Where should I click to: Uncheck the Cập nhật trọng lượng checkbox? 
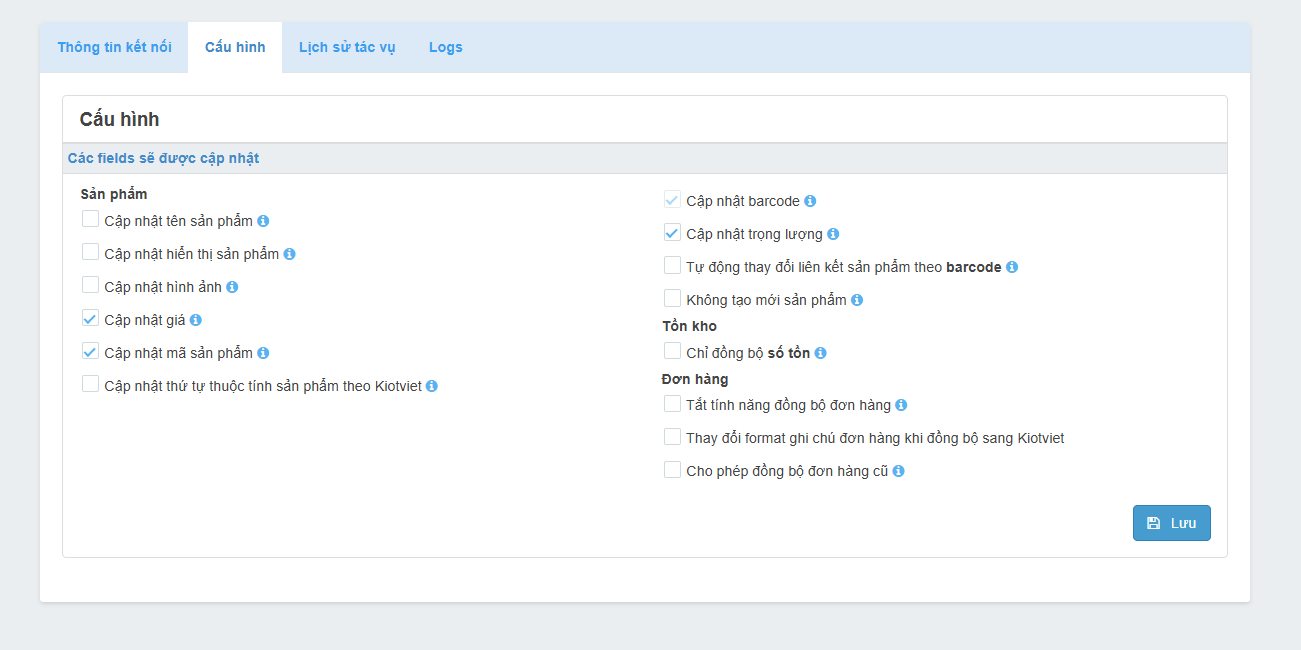point(673,233)
